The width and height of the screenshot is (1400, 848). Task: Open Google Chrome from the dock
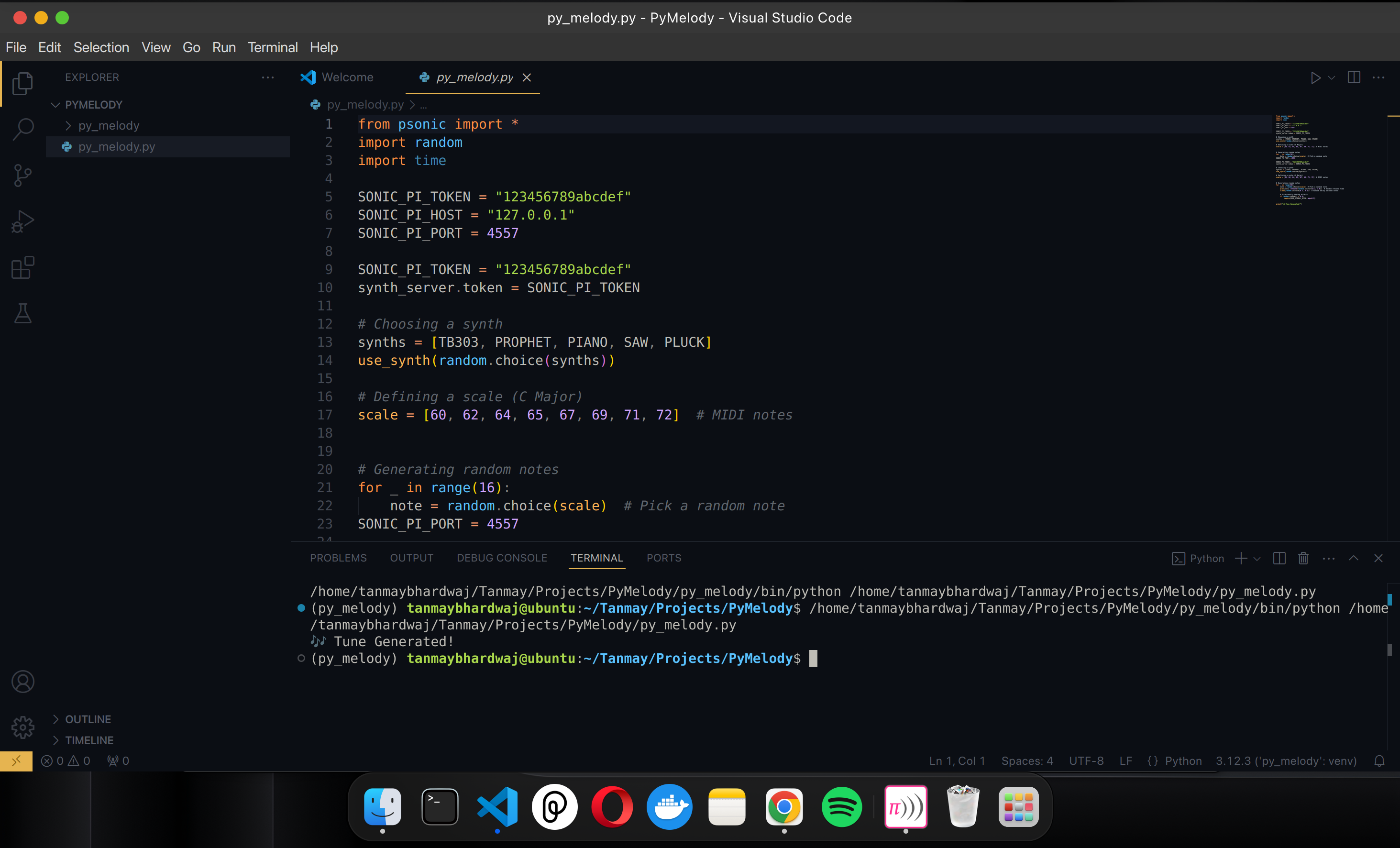pyautogui.click(x=784, y=807)
